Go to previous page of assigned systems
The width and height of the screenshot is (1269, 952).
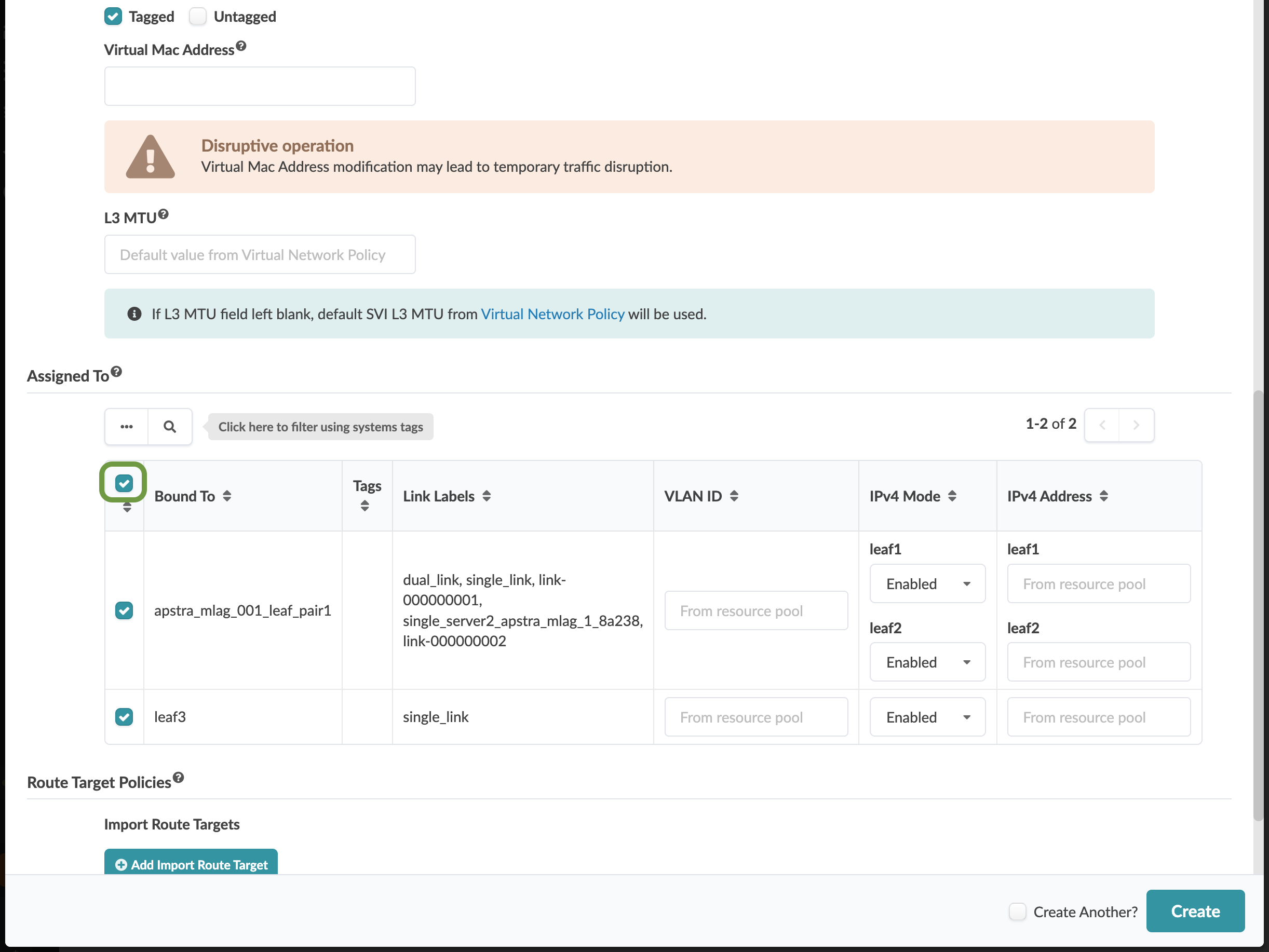[1102, 425]
